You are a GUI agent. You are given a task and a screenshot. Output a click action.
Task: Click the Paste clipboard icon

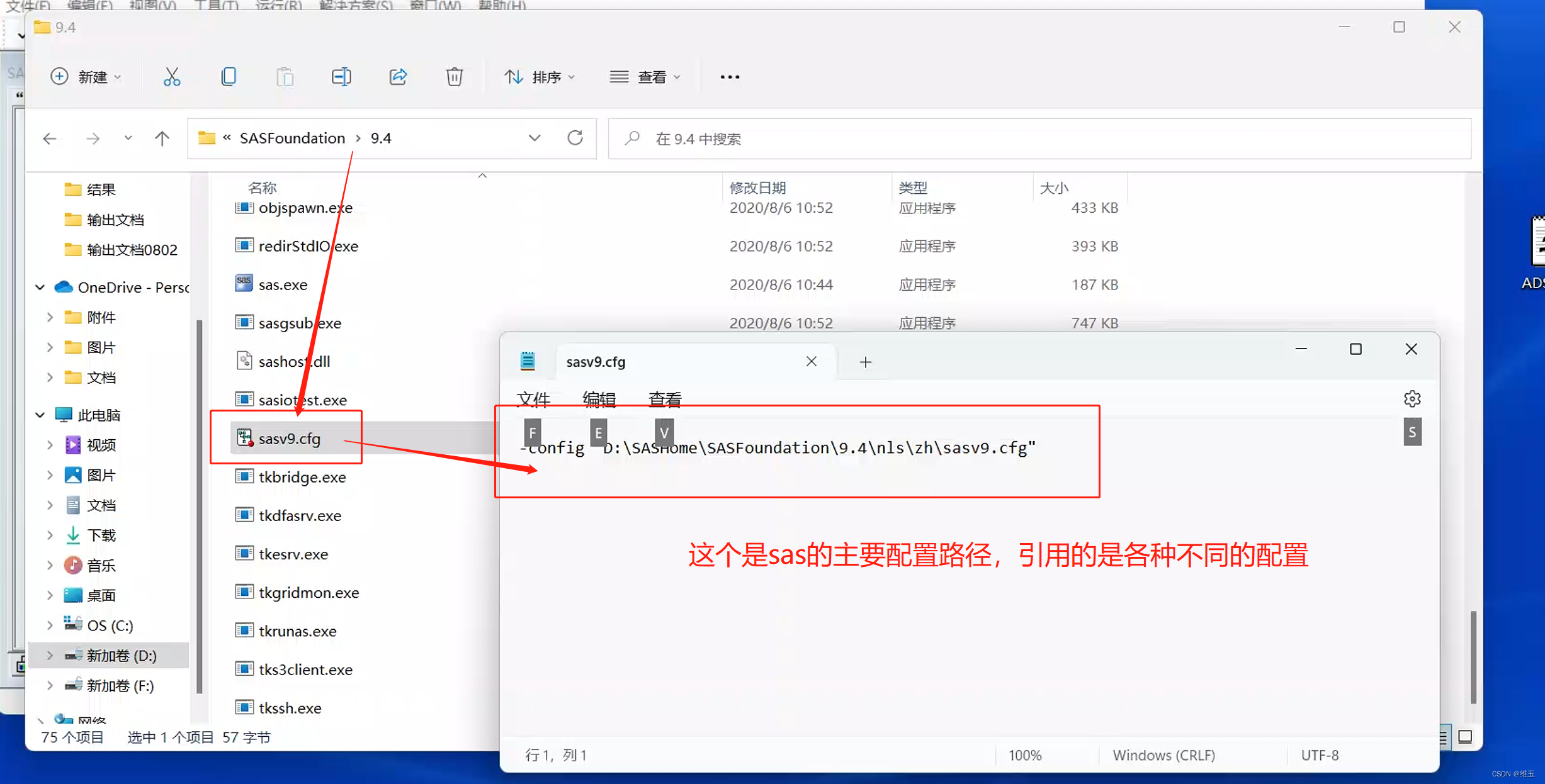[x=285, y=77]
